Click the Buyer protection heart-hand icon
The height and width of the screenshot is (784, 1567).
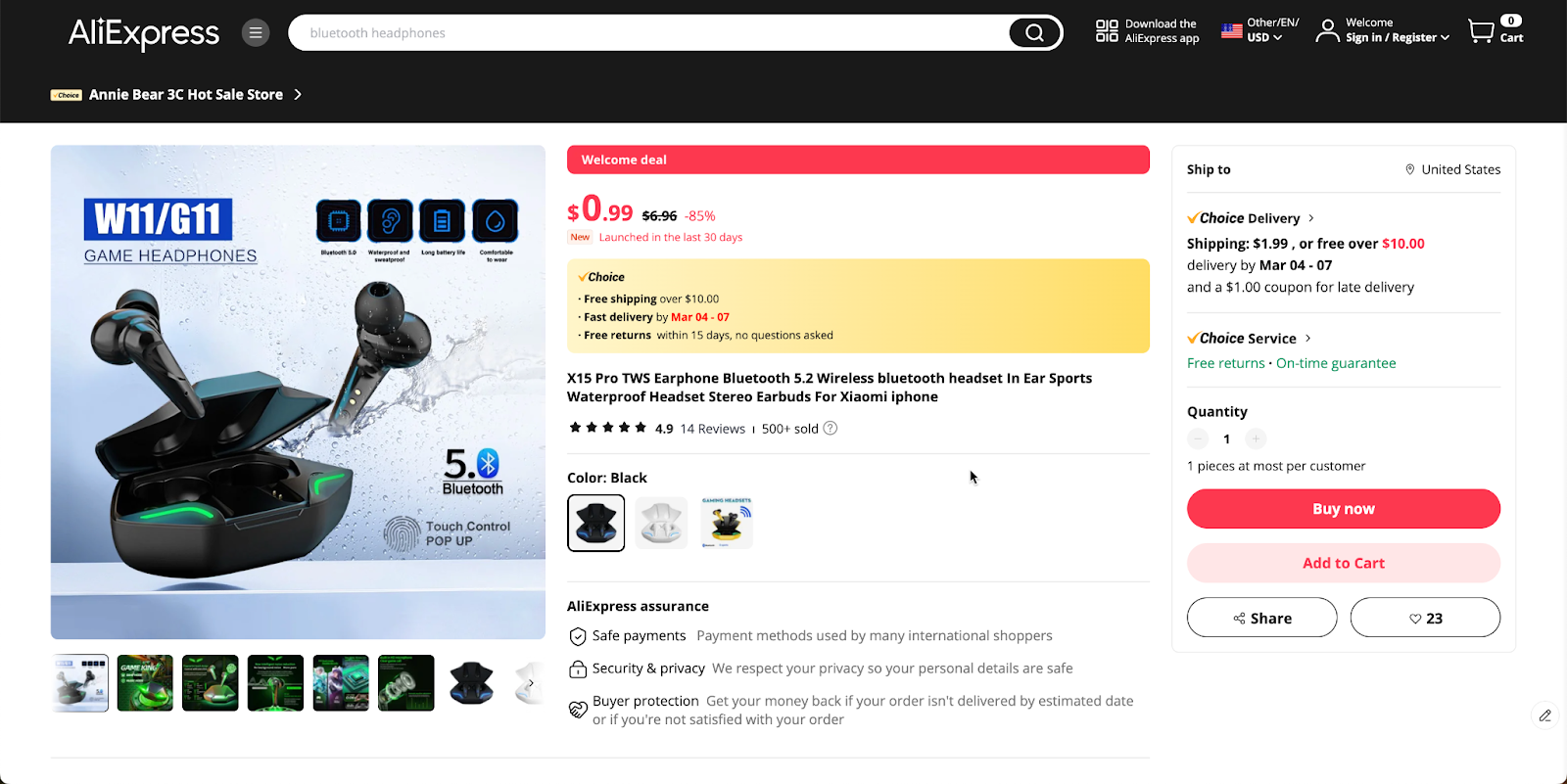click(578, 709)
